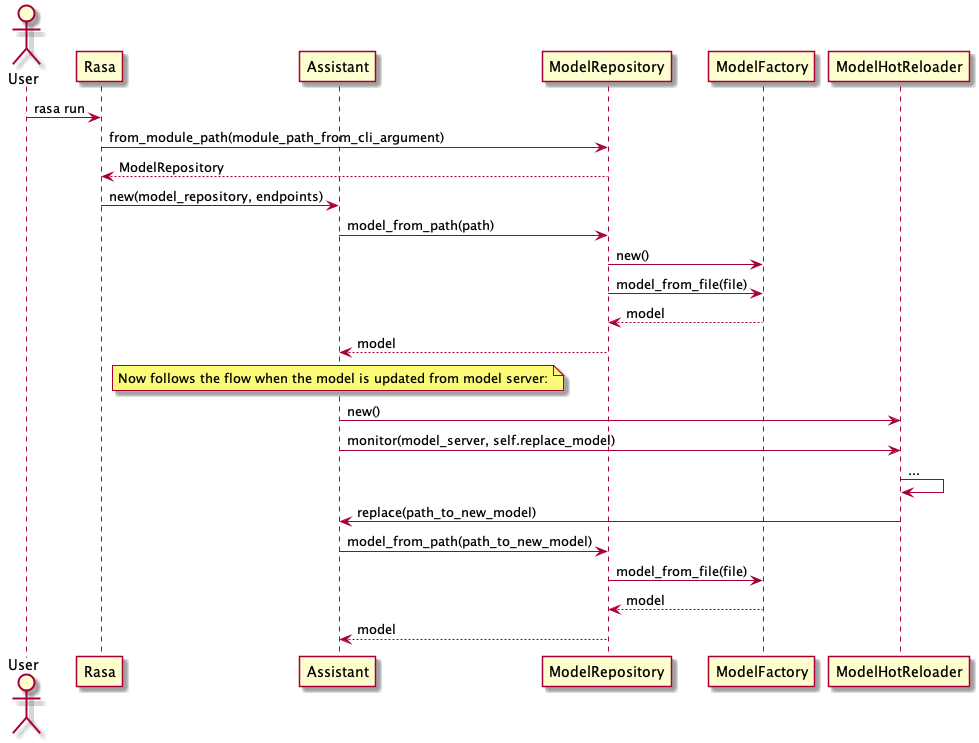This screenshot has height=743, width=979.
Task: Select the bottom Rasa participant box
Action: click(99, 672)
